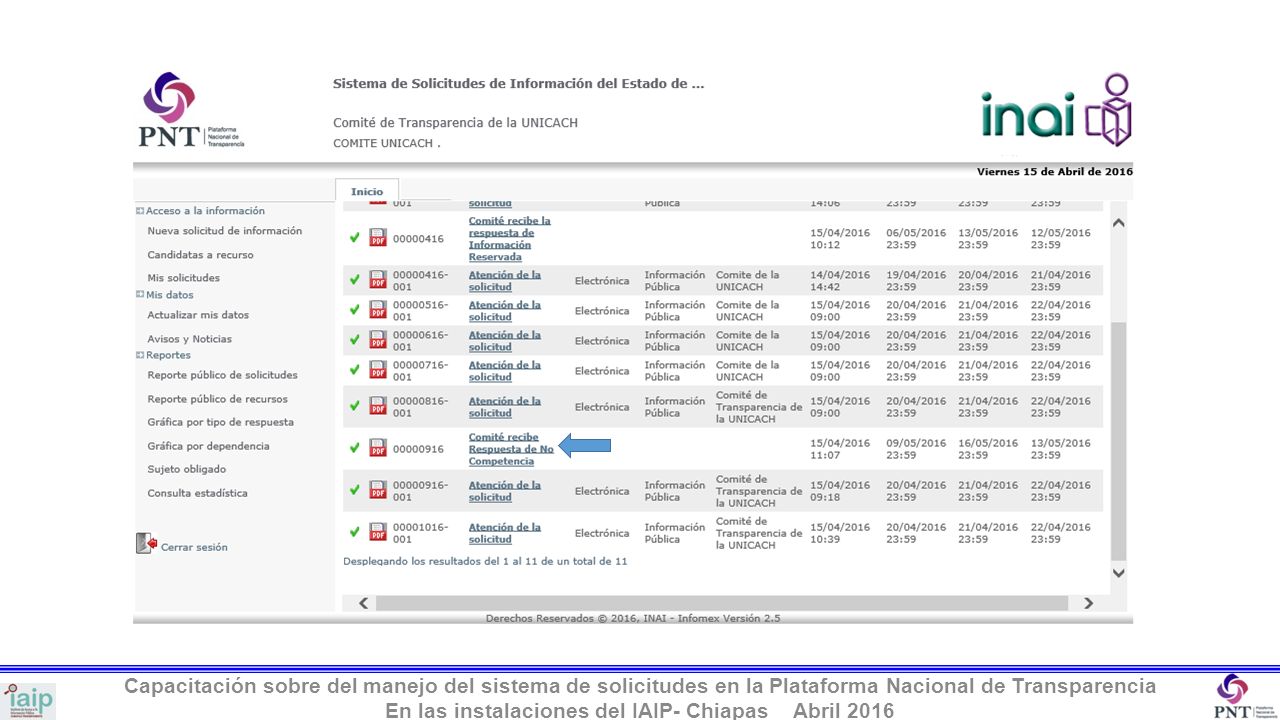Viewport: 1280px width, 720px height.
Task: Click the vertical scrollbar down arrow
Action: coord(1118,573)
